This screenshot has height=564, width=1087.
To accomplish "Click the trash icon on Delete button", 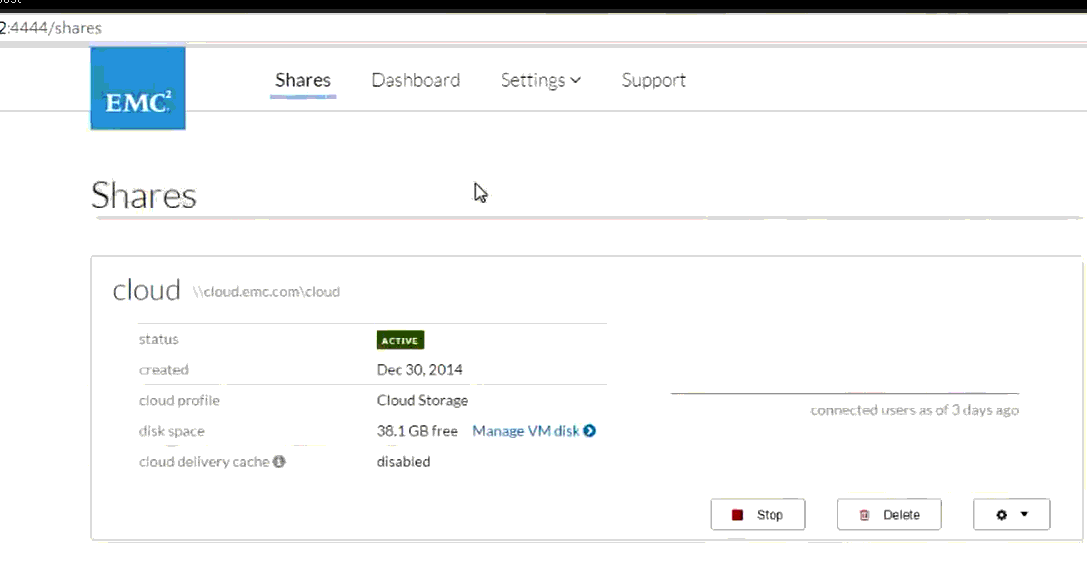I will 864,515.
